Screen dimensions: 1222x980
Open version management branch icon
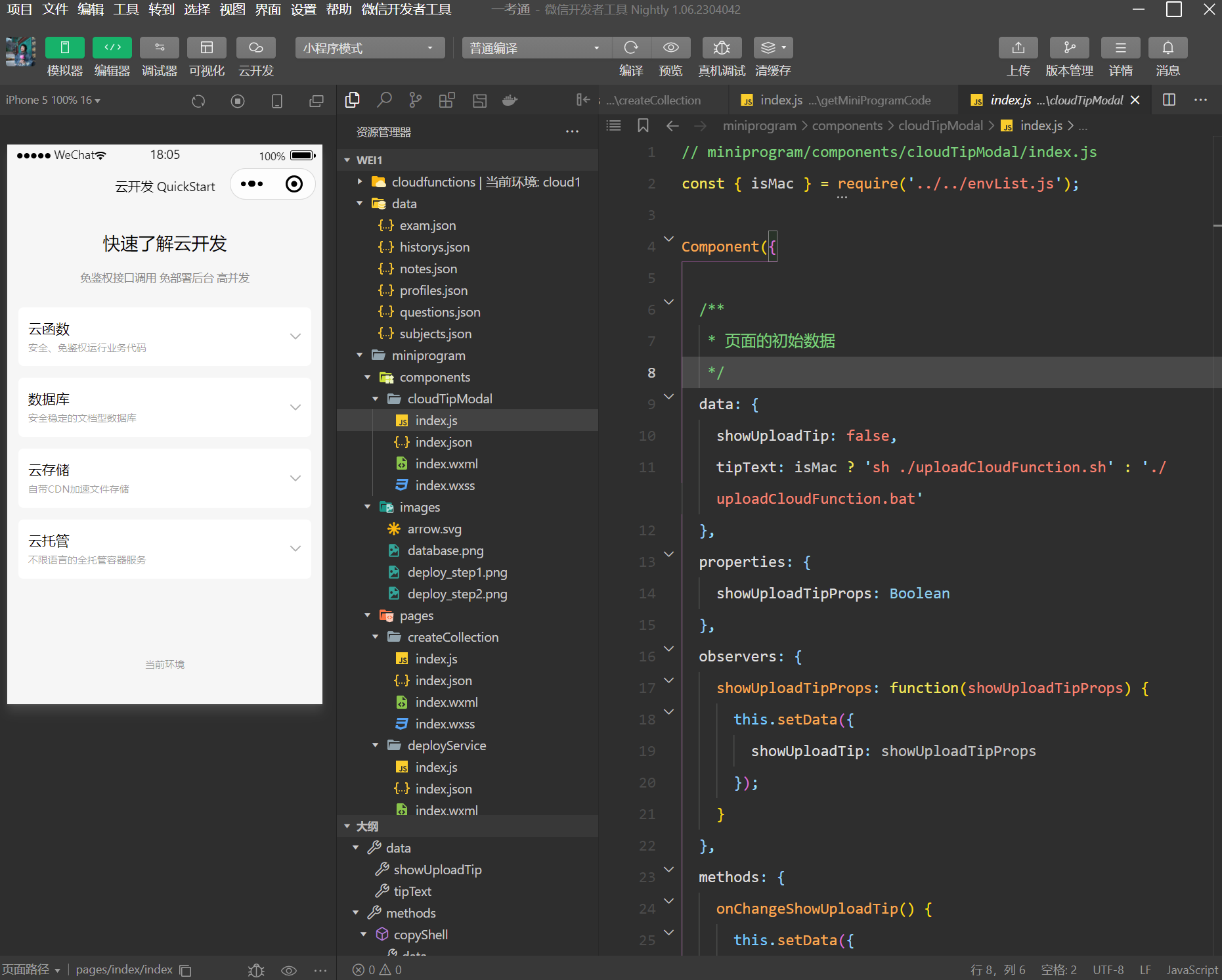(x=1069, y=48)
